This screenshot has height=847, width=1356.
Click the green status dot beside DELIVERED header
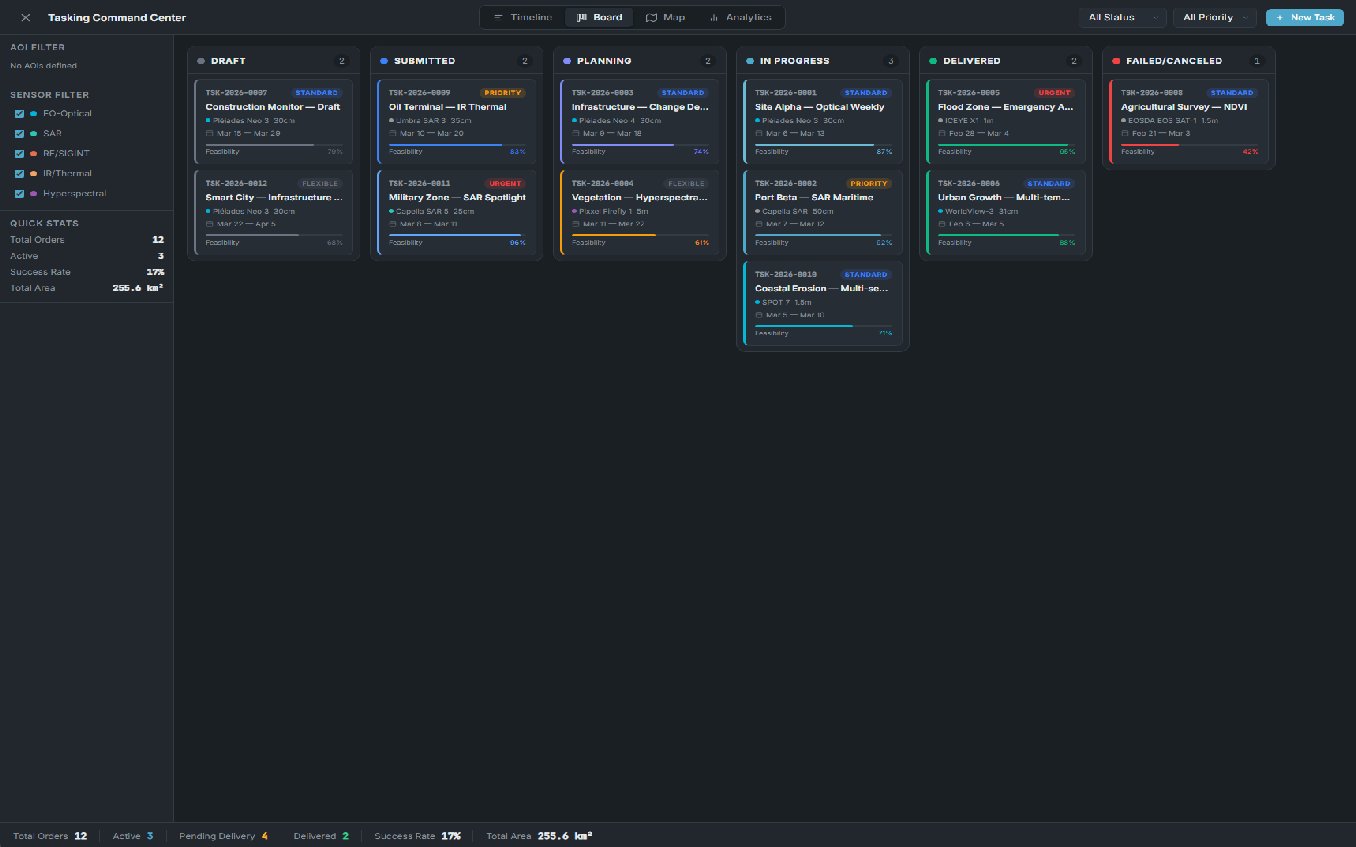point(932,61)
